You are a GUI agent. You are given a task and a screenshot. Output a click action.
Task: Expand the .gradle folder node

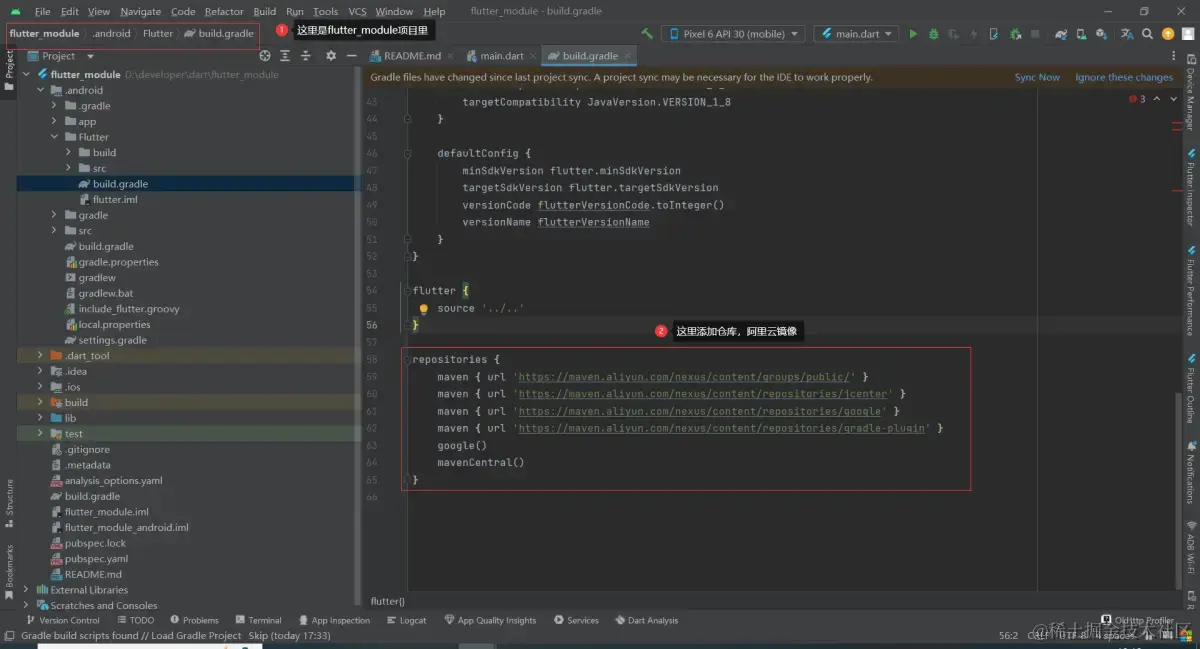[55, 106]
